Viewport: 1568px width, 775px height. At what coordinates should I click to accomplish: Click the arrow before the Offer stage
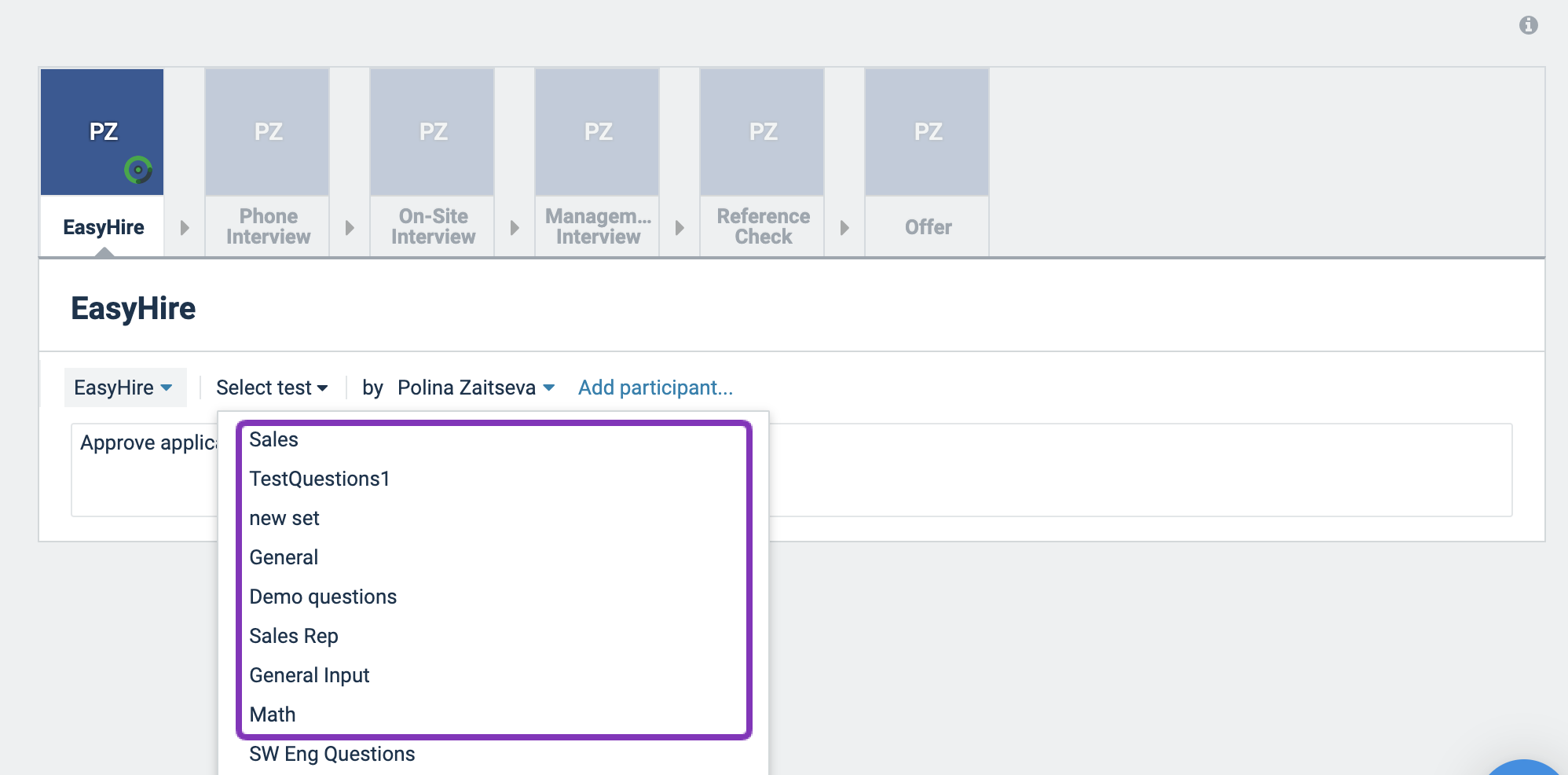tap(844, 228)
